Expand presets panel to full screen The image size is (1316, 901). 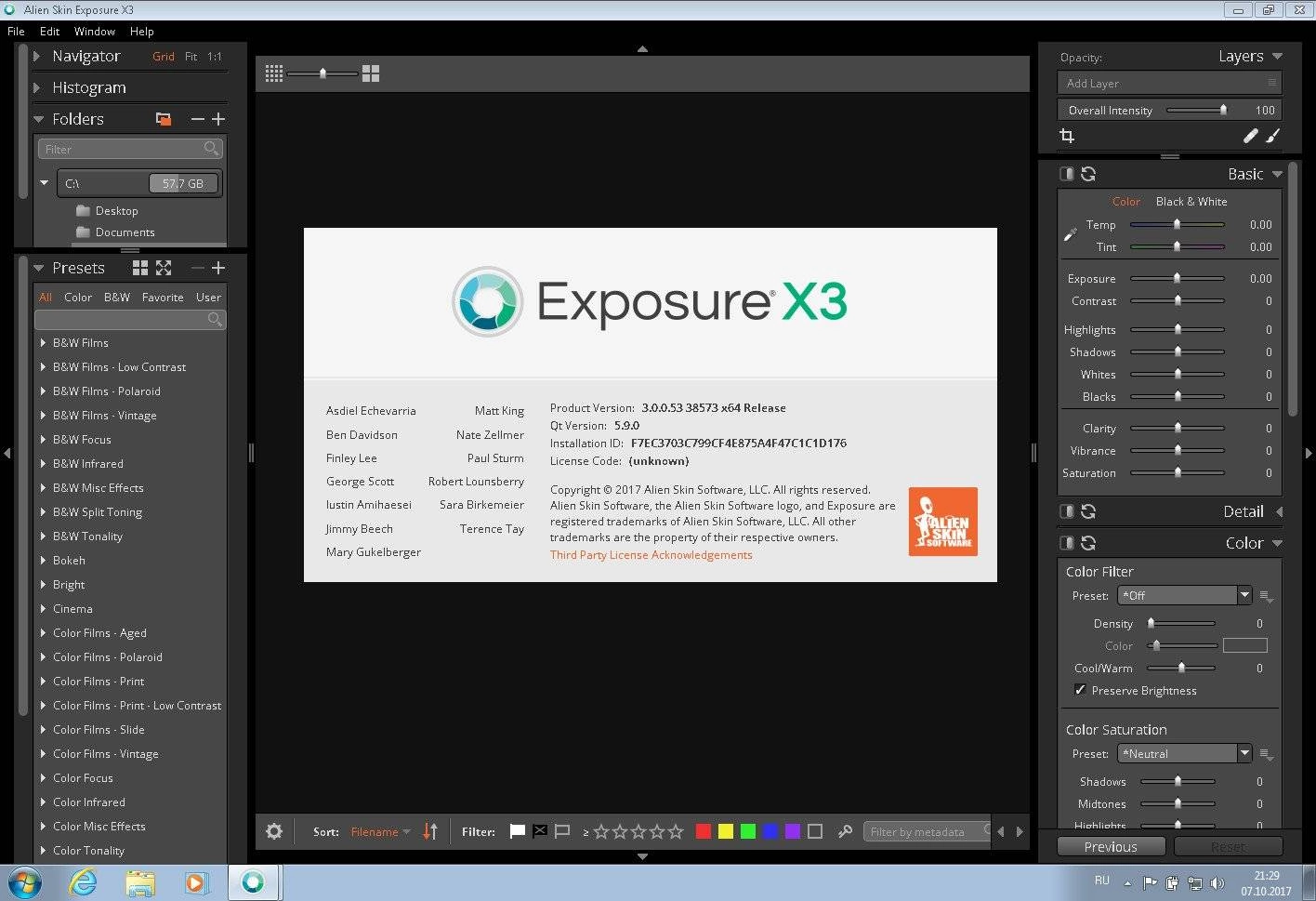point(164,268)
